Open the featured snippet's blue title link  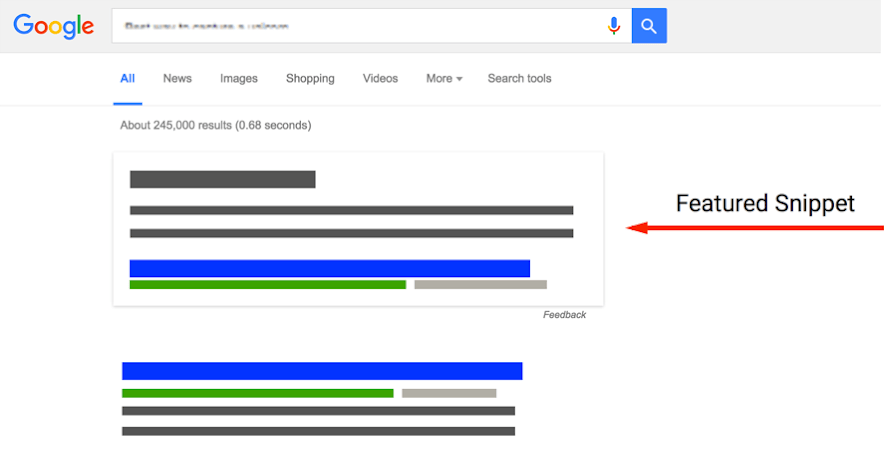[329, 268]
